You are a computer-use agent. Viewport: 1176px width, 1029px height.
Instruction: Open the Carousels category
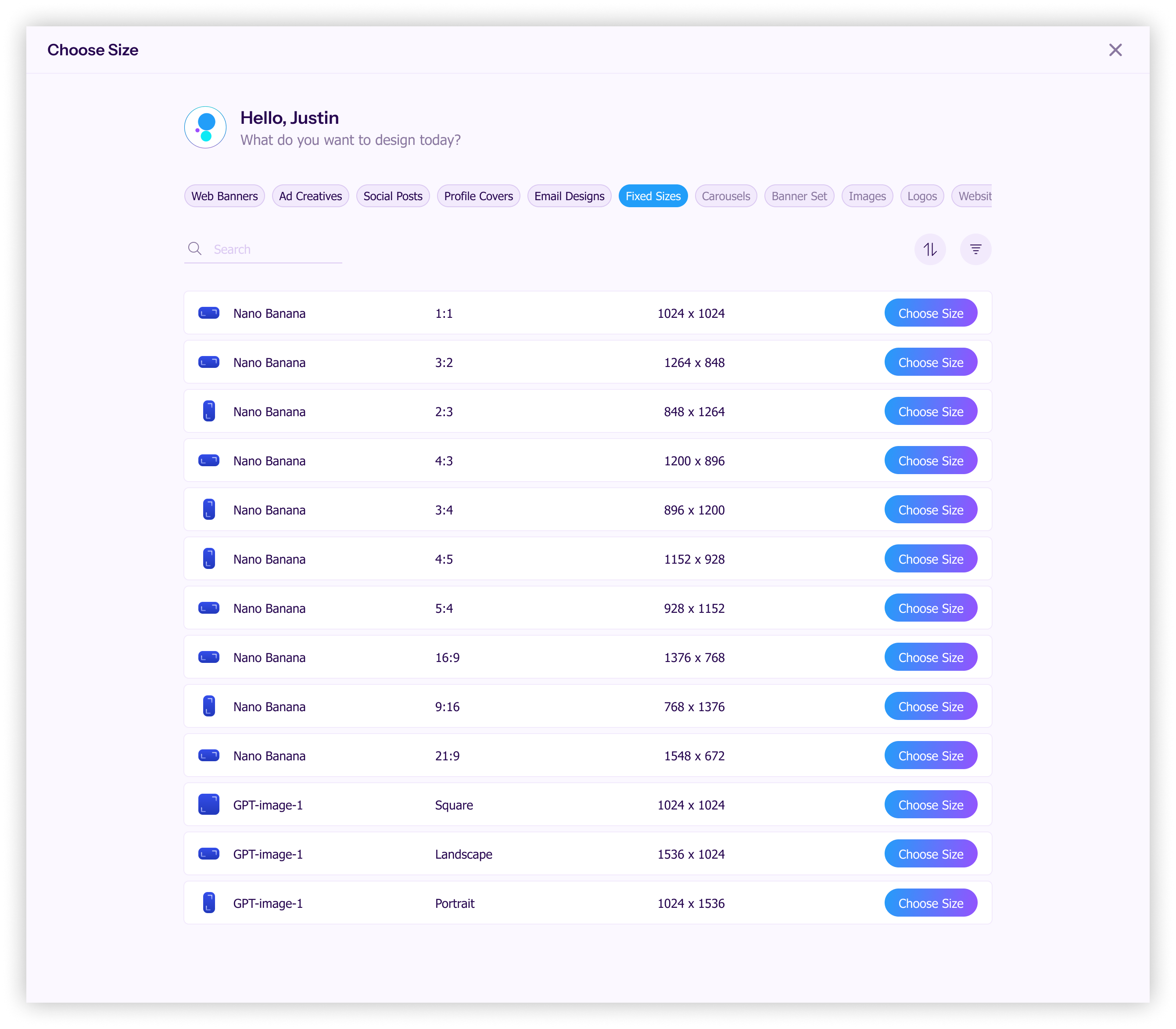(x=726, y=196)
